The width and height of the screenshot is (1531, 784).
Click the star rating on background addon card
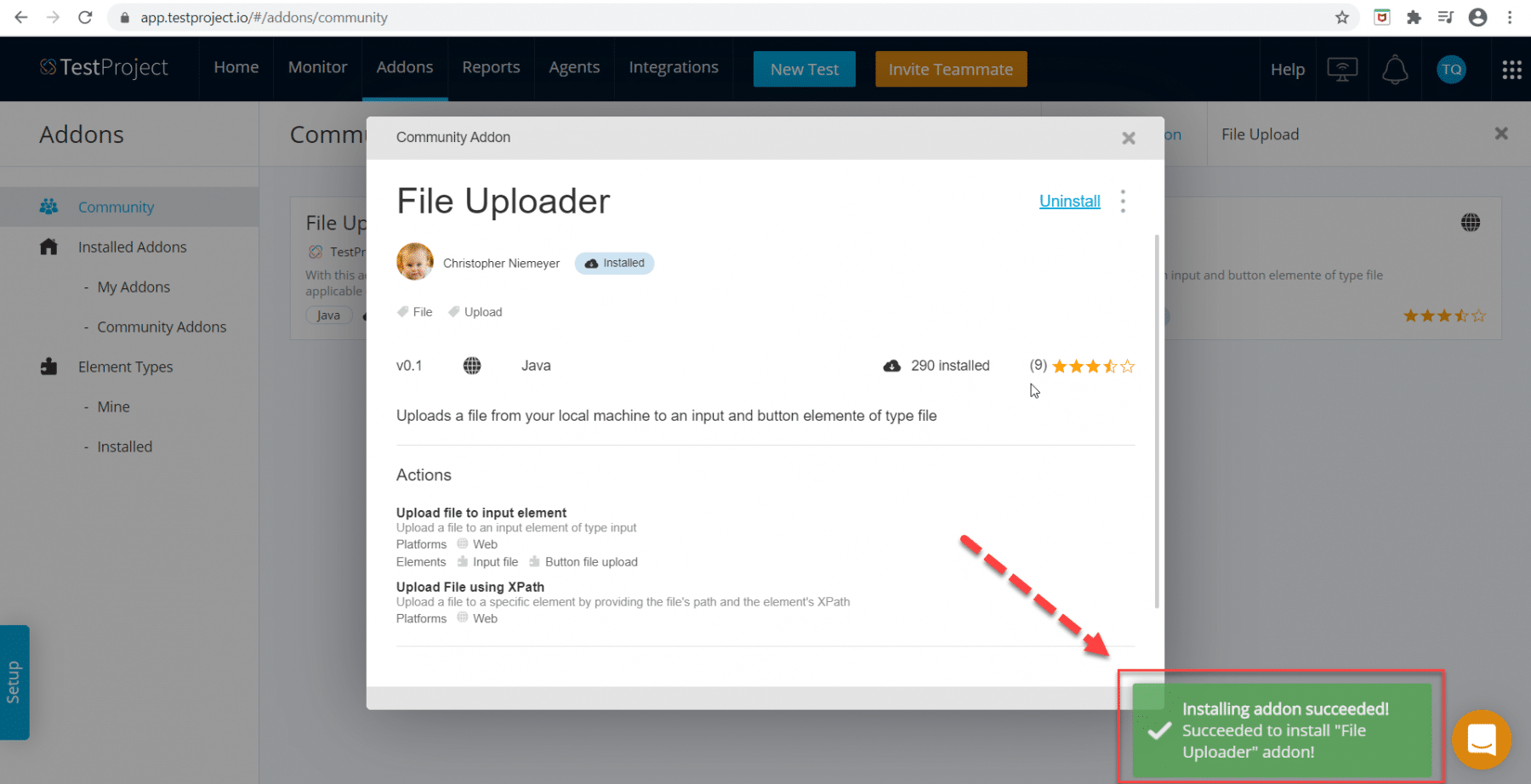(1444, 315)
